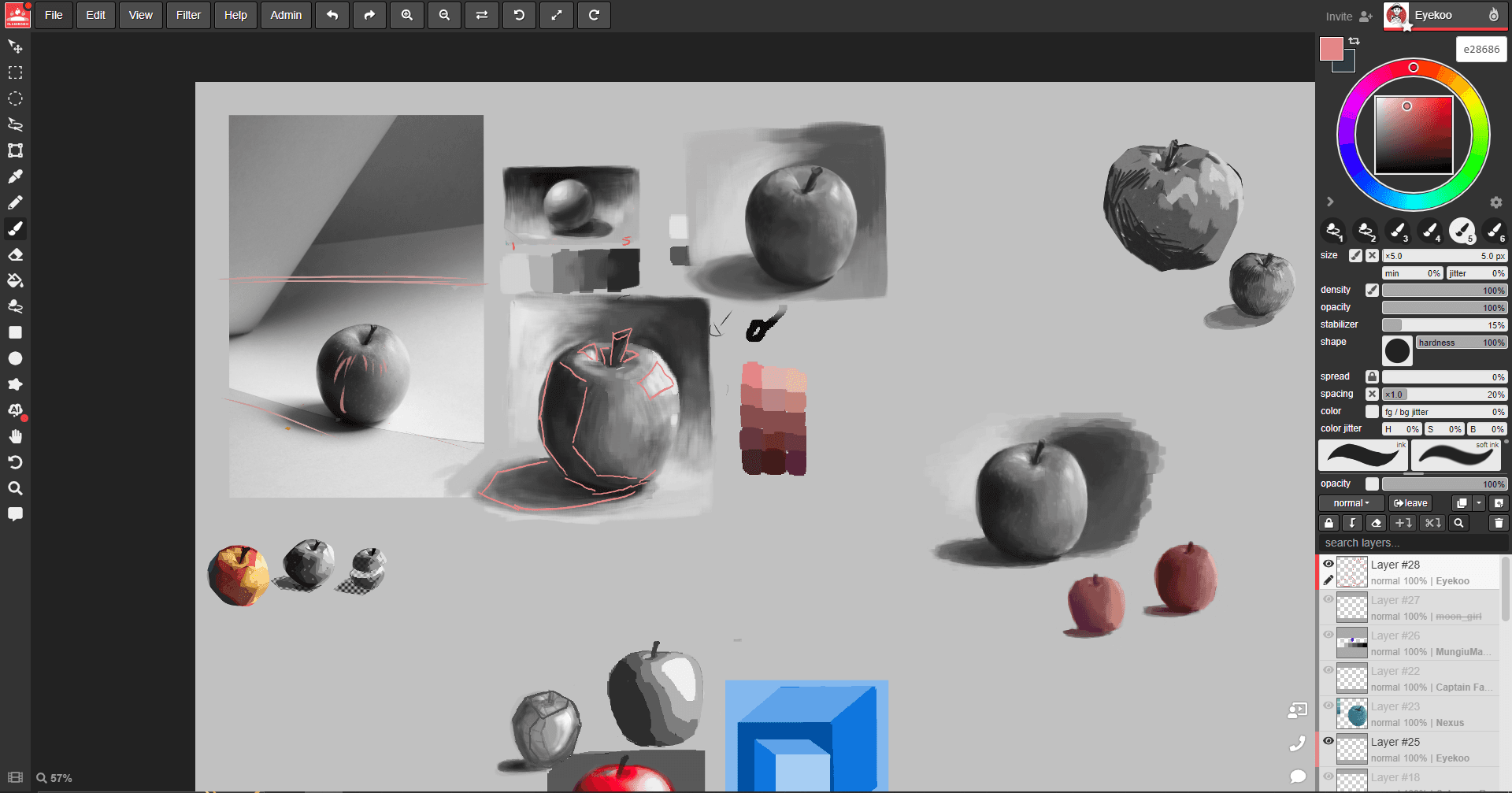Expand the duplicate layer options arrow
This screenshot has width=1512, height=793.
[1479, 503]
